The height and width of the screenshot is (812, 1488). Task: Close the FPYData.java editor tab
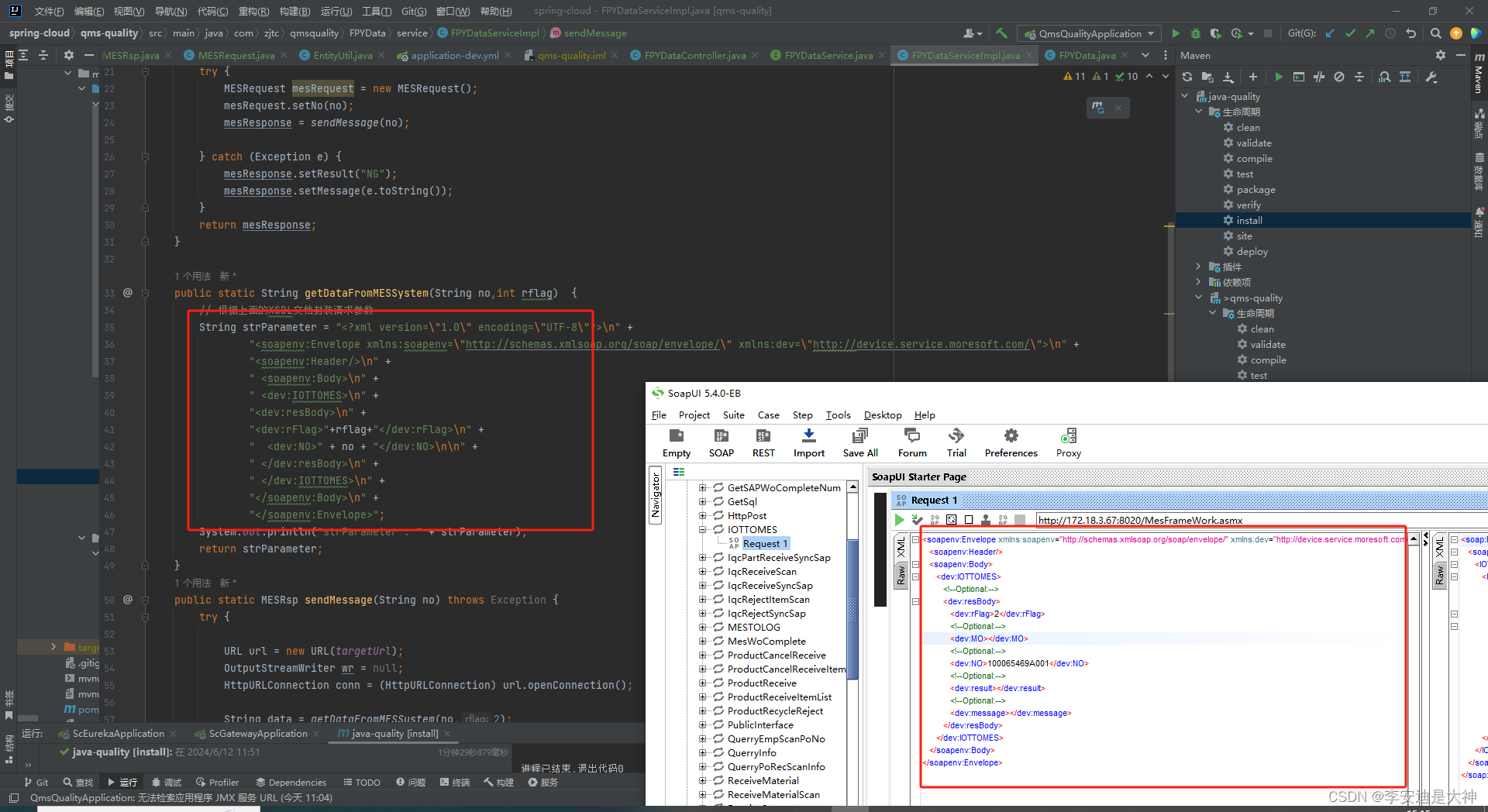(1125, 55)
